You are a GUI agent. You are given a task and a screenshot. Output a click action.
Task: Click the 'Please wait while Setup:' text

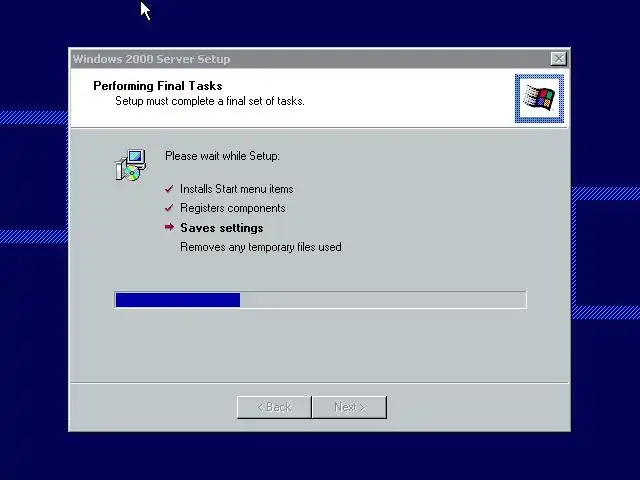(222, 156)
